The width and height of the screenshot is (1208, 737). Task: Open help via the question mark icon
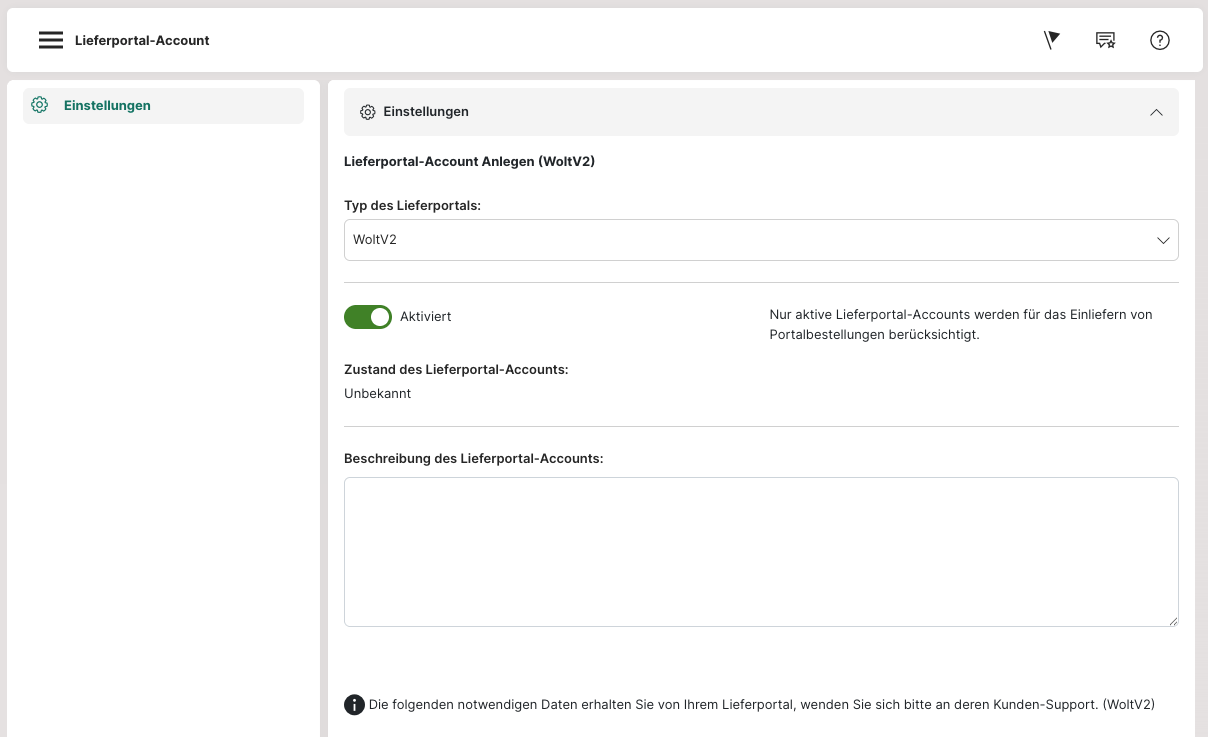point(1159,40)
